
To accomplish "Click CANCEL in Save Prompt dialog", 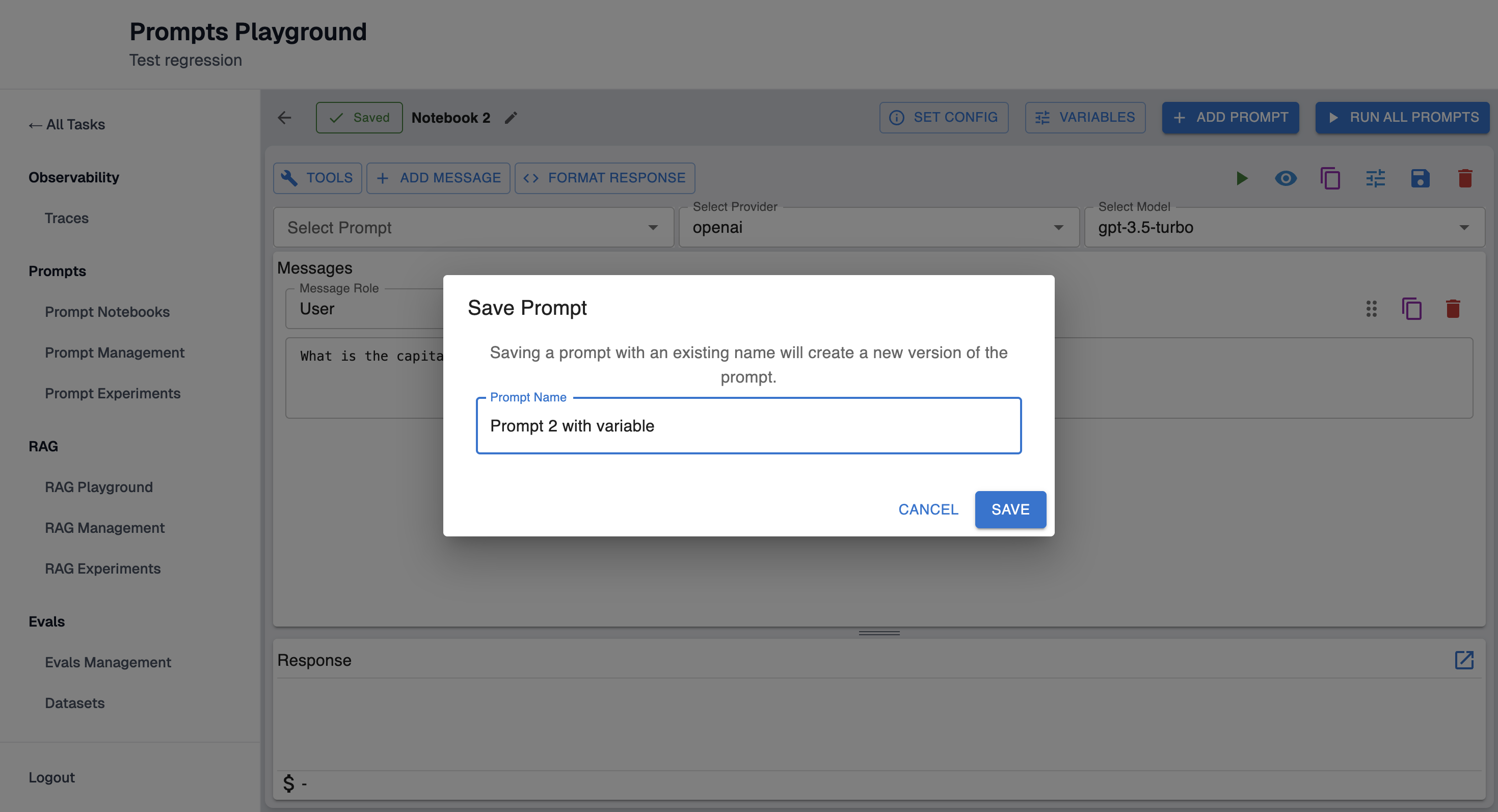I will click(928, 509).
